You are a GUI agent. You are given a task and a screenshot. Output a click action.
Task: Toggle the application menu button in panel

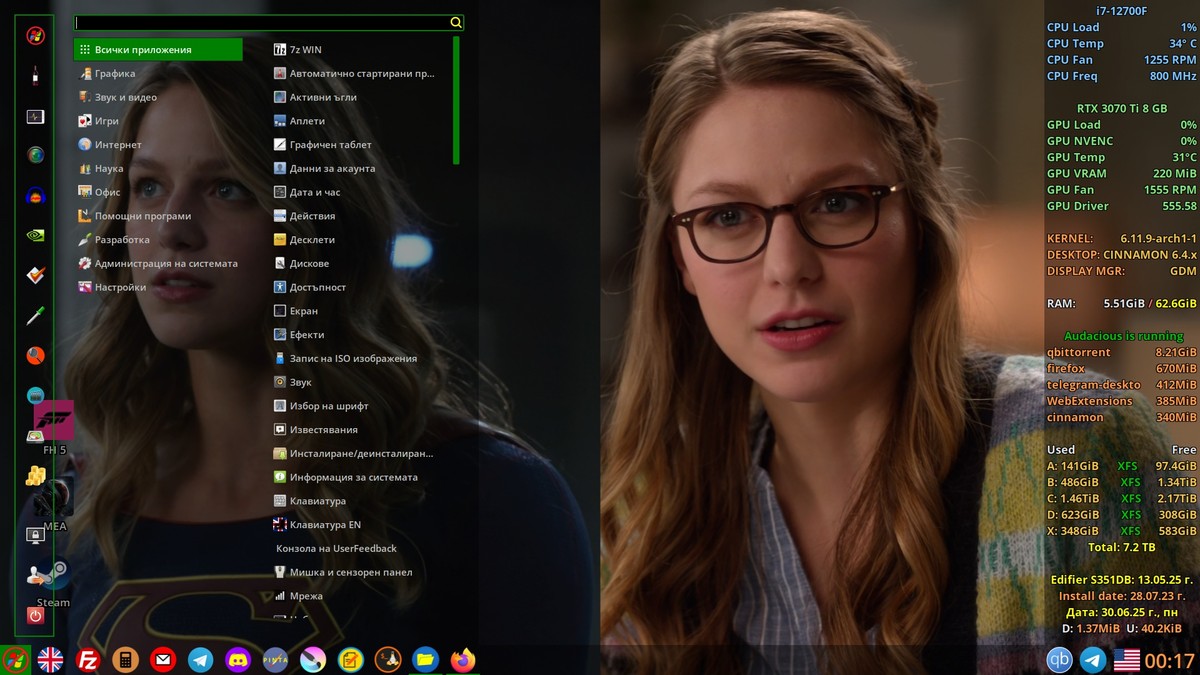[x=15, y=660]
